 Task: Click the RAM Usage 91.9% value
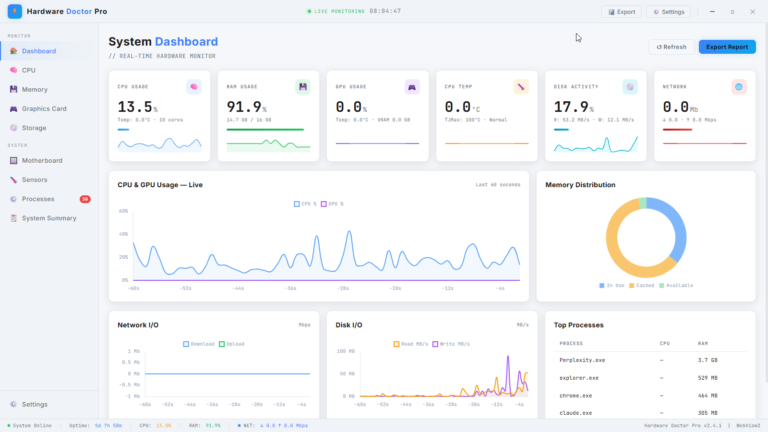[246, 107]
